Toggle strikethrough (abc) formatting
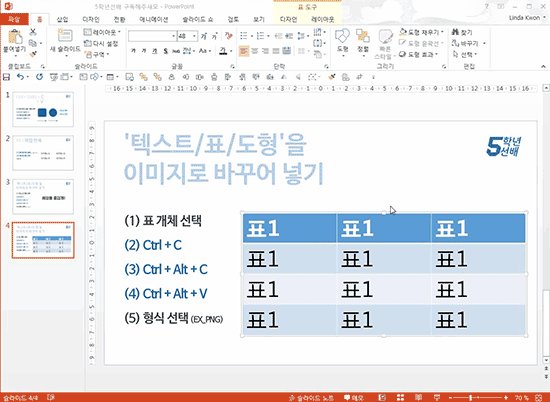Viewport: 550px width, 402px height. coord(176,51)
